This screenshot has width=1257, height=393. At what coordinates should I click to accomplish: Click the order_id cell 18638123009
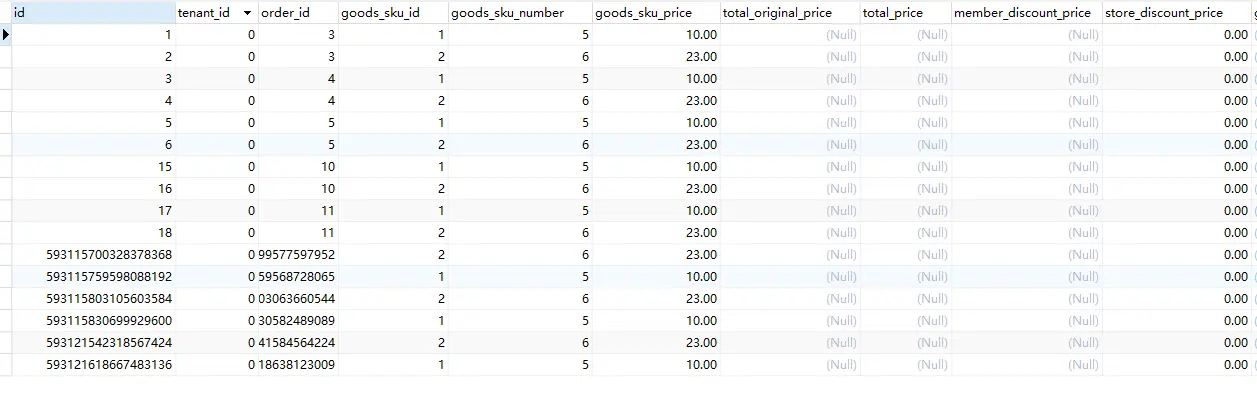point(297,364)
